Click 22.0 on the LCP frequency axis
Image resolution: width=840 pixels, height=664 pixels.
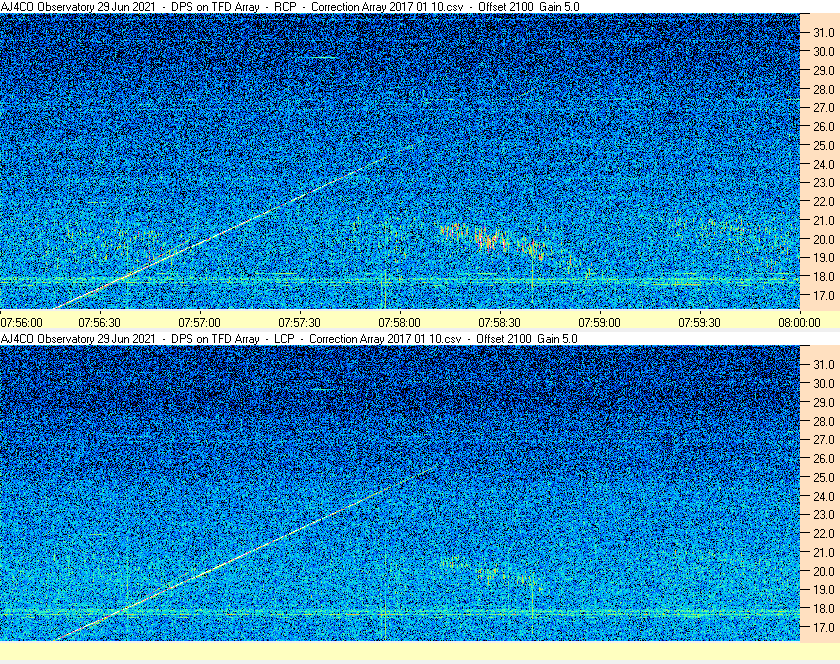pyautogui.click(x=824, y=533)
